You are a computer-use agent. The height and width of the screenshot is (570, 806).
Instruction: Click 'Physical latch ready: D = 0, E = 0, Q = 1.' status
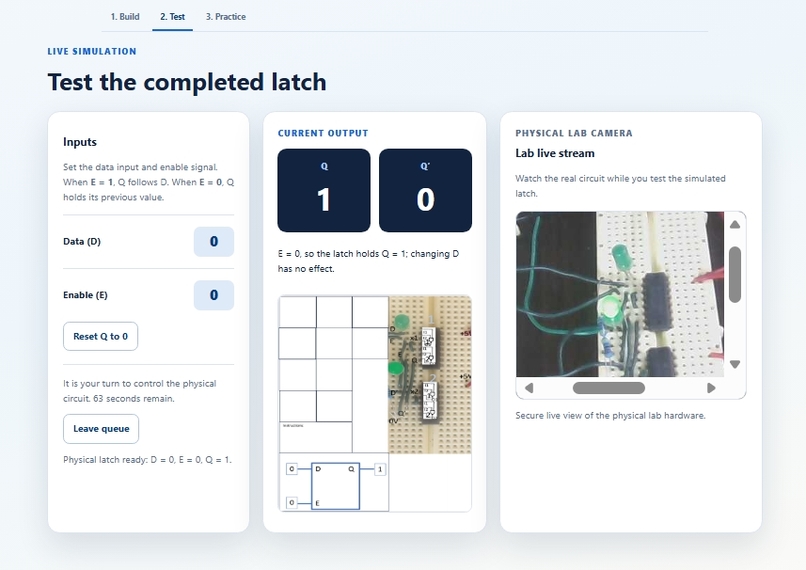tap(148, 459)
